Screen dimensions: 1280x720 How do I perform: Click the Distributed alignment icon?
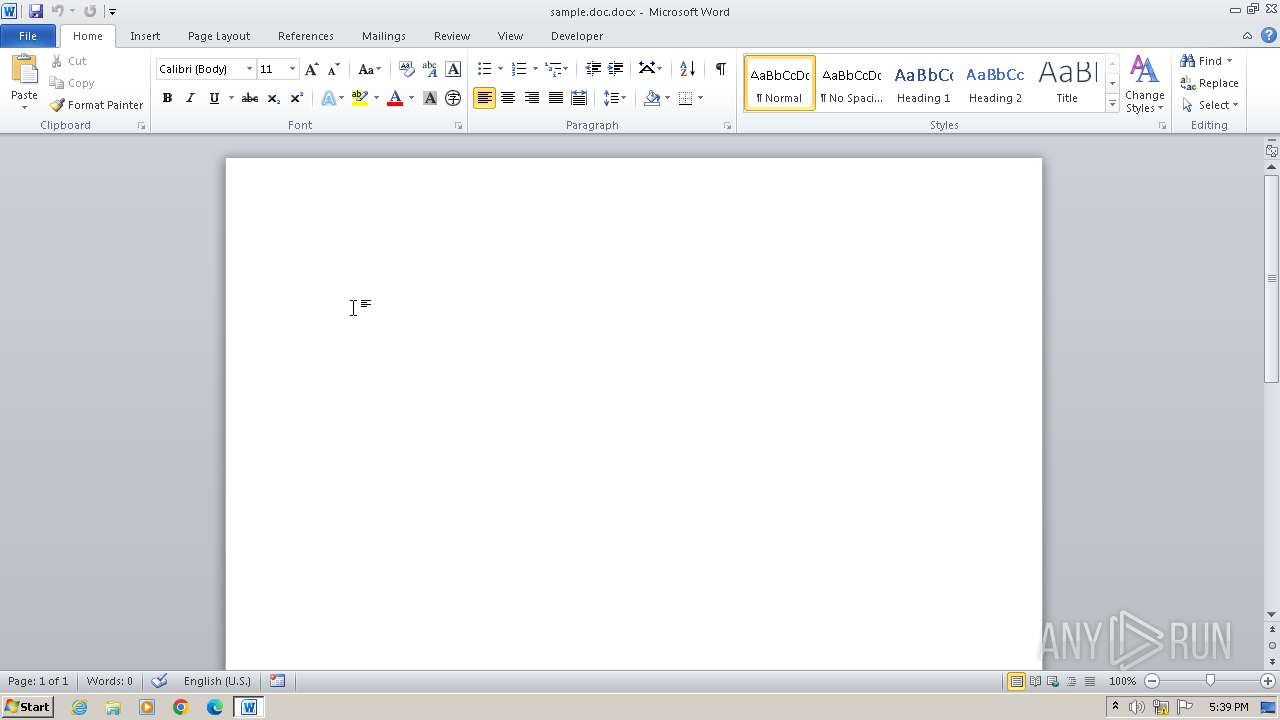click(578, 98)
